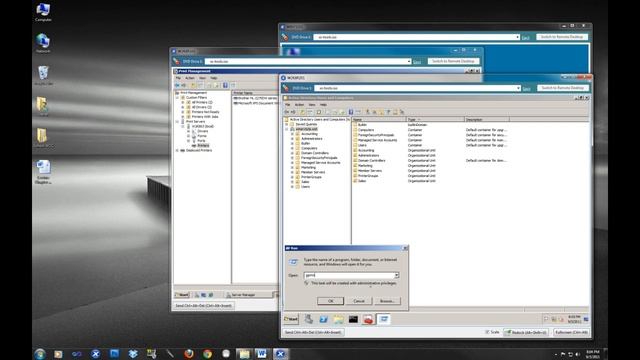Open File menu in Active Directory window
Screen dimensions: 640x360
click(287, 105)
